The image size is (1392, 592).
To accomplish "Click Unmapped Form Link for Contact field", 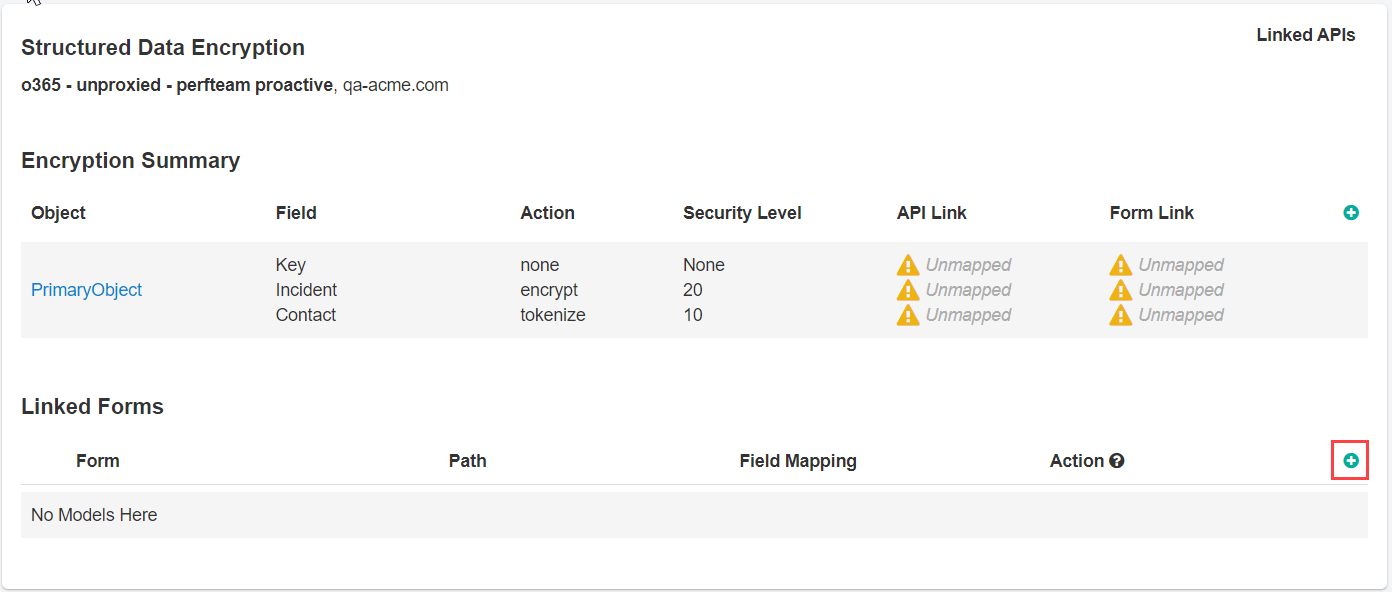I will (1181, 315).
